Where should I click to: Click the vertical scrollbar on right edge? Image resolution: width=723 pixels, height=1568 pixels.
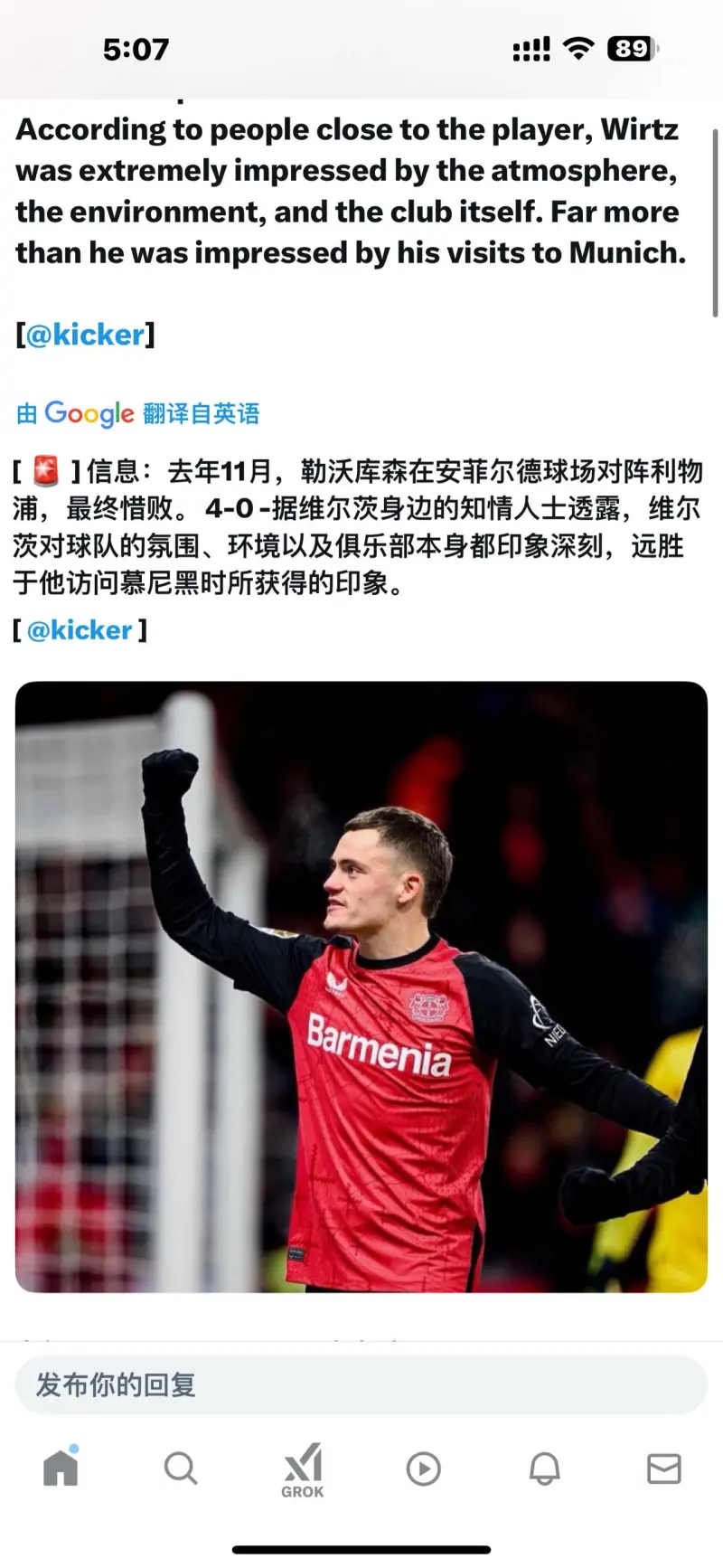pos(716,222)
